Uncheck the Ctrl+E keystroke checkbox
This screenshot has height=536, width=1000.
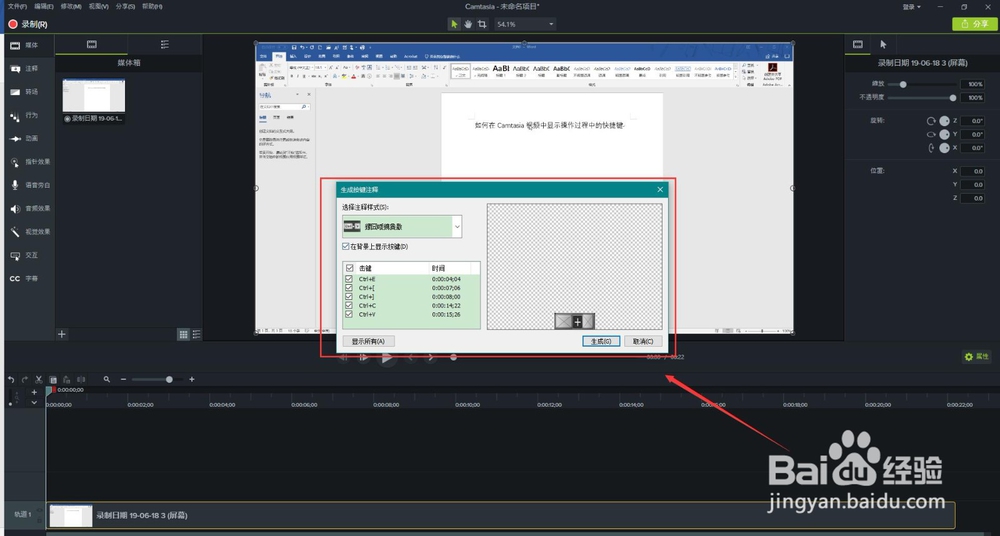[349, 279]
